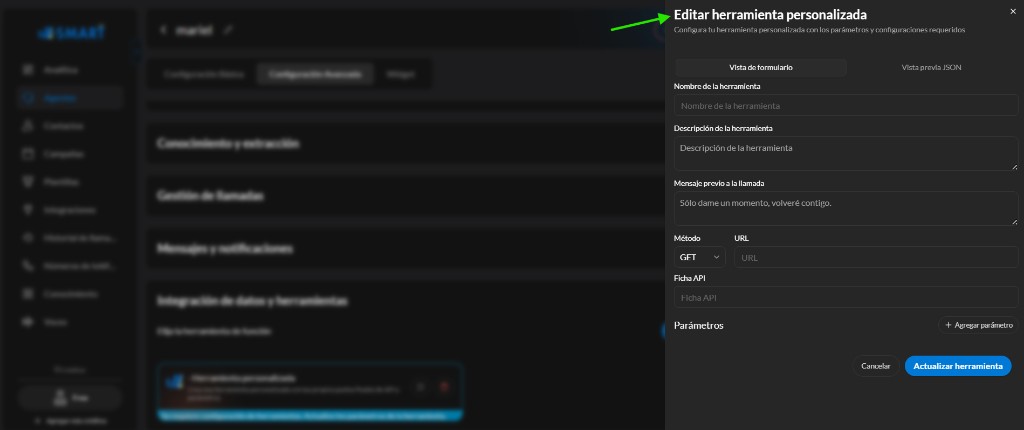Open Plantillas in the sidebar
Screen dimensions: 1024x430
click(x=70, y=182)
